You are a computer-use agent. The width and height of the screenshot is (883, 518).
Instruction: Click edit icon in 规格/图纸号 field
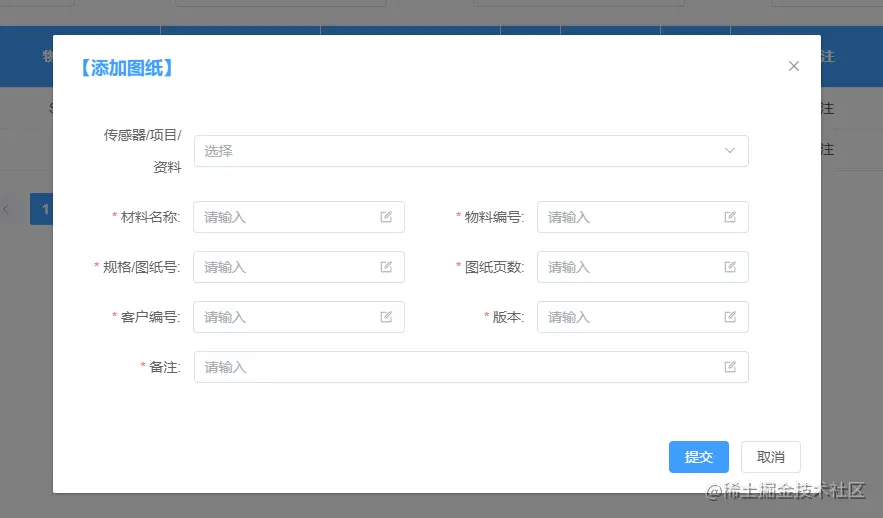click(x=386, y=267)
